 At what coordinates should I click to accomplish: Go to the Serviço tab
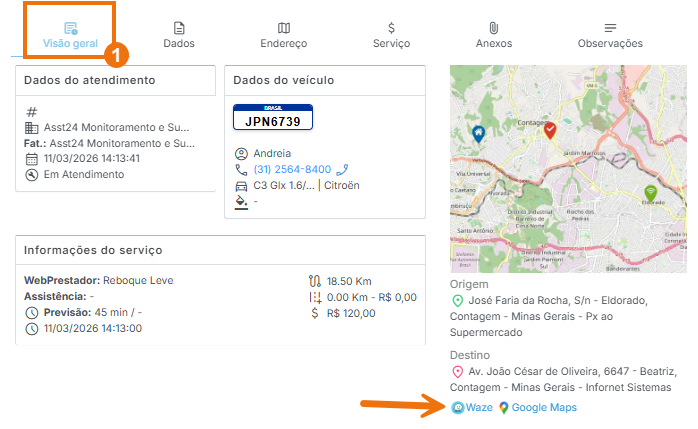coord(391,34)
